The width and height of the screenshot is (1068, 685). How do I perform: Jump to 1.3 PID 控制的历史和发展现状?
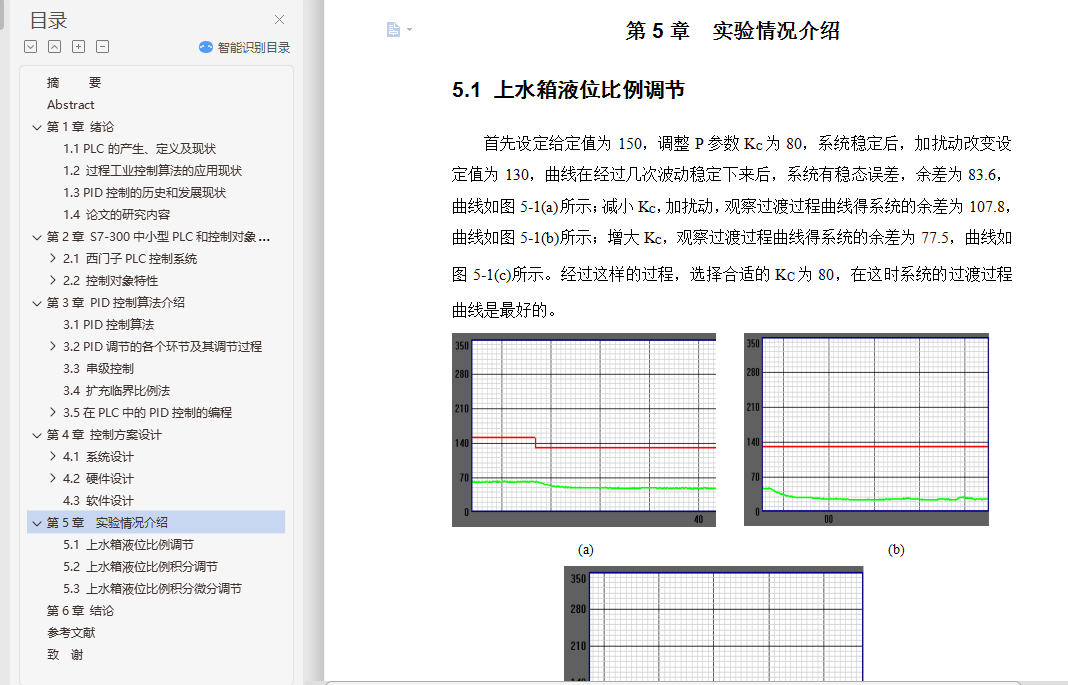(144, 193)
